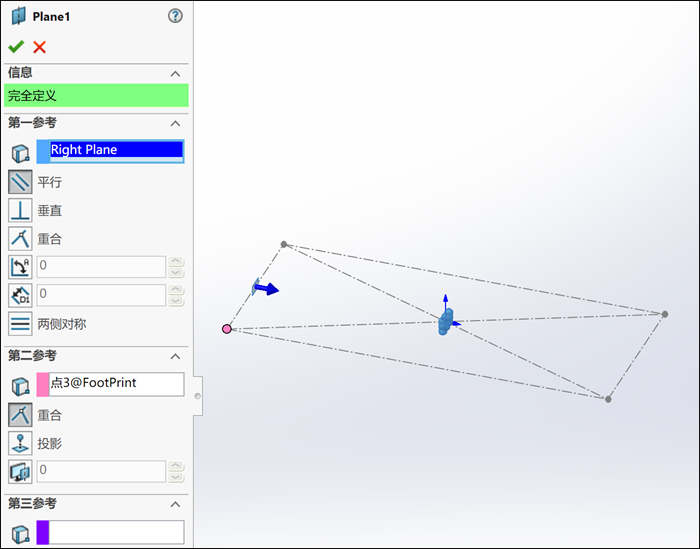Click the third reference selection field
The image size is (700, 549).
(117, 532)
